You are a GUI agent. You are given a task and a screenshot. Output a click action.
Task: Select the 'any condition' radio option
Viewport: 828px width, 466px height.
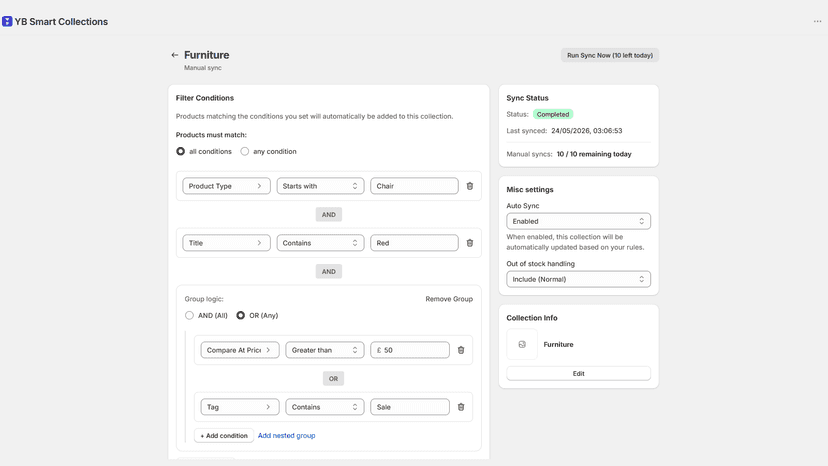[x=244, y=151]
